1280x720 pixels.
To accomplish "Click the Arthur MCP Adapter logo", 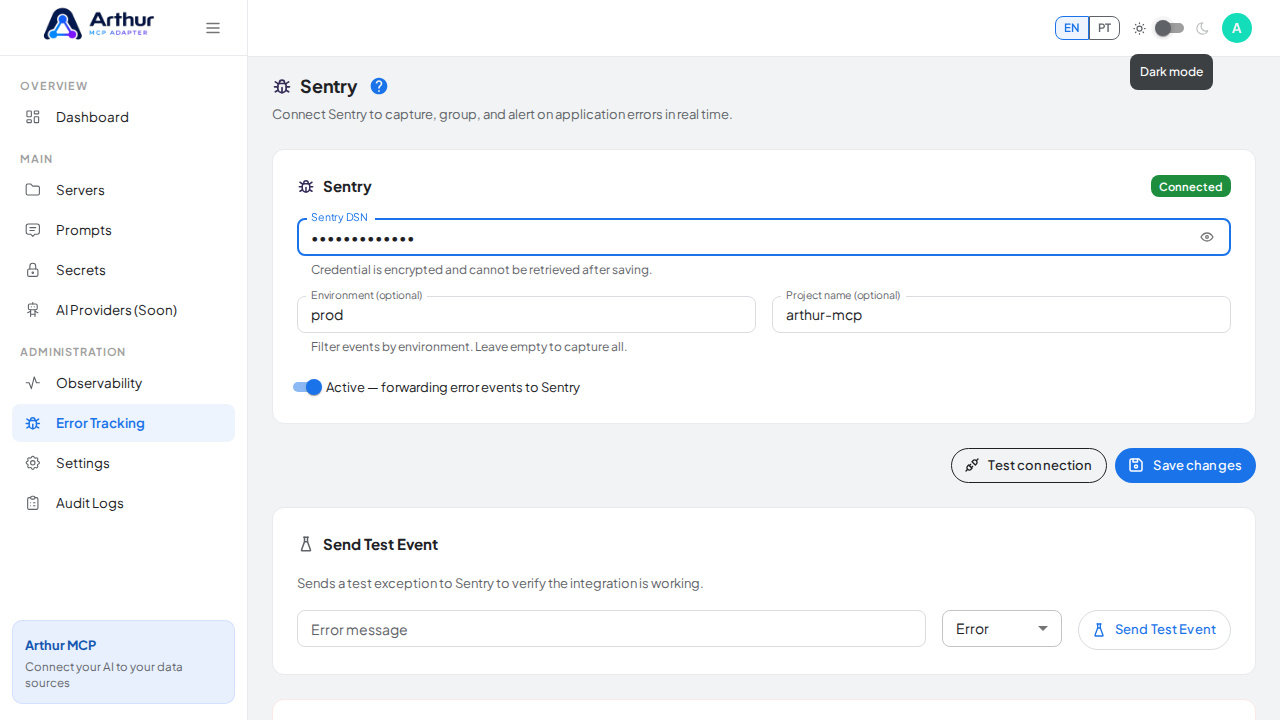I will pyautogui.click(x=99, y=24).
